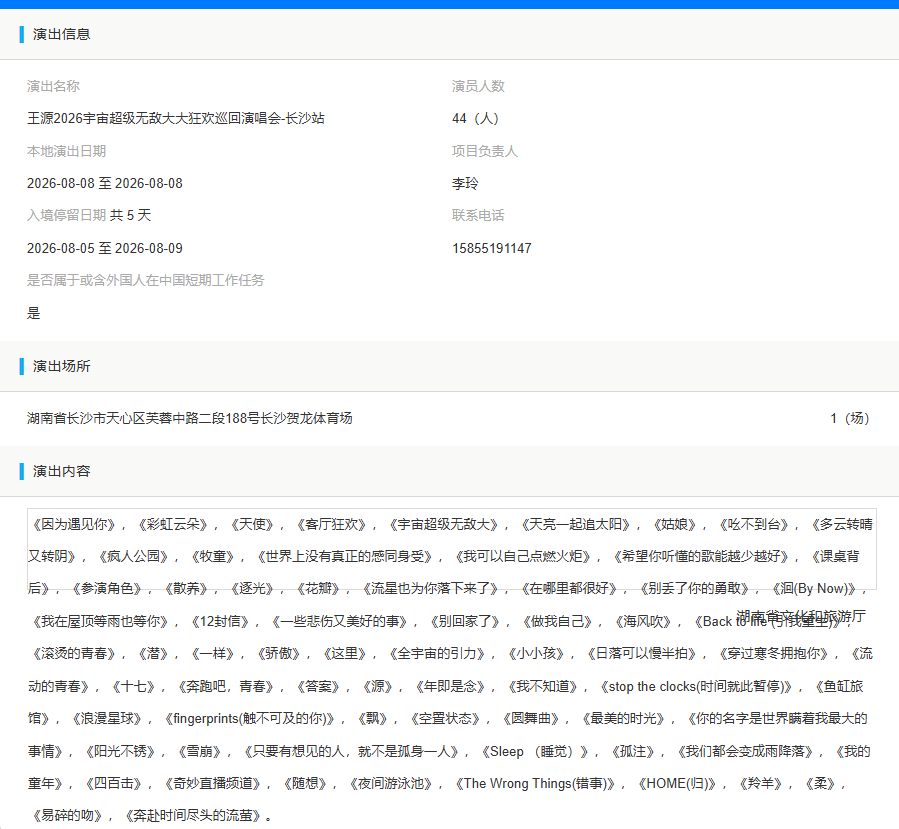
Task: Select the song 《阳光不锈》
Action: [x=120, y=752]
